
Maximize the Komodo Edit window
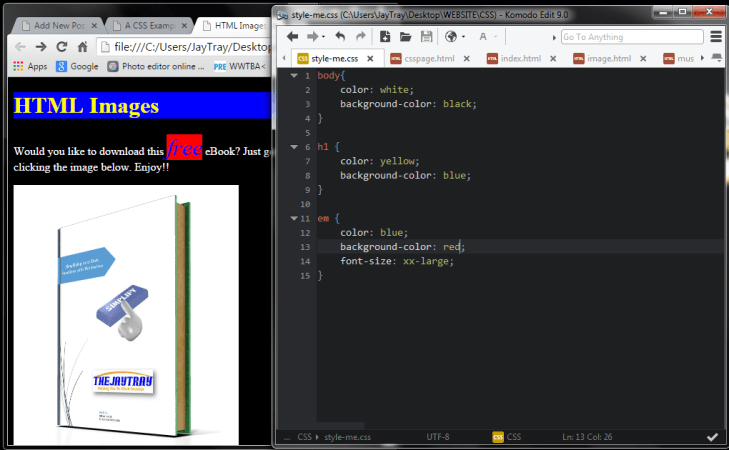(683, 12)
